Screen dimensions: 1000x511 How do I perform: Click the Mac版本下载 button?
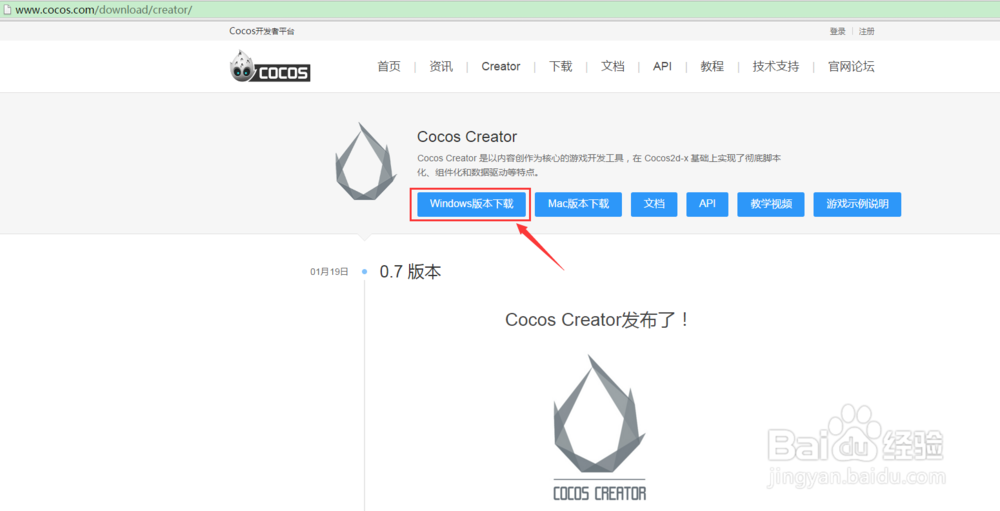coord(578,204)
